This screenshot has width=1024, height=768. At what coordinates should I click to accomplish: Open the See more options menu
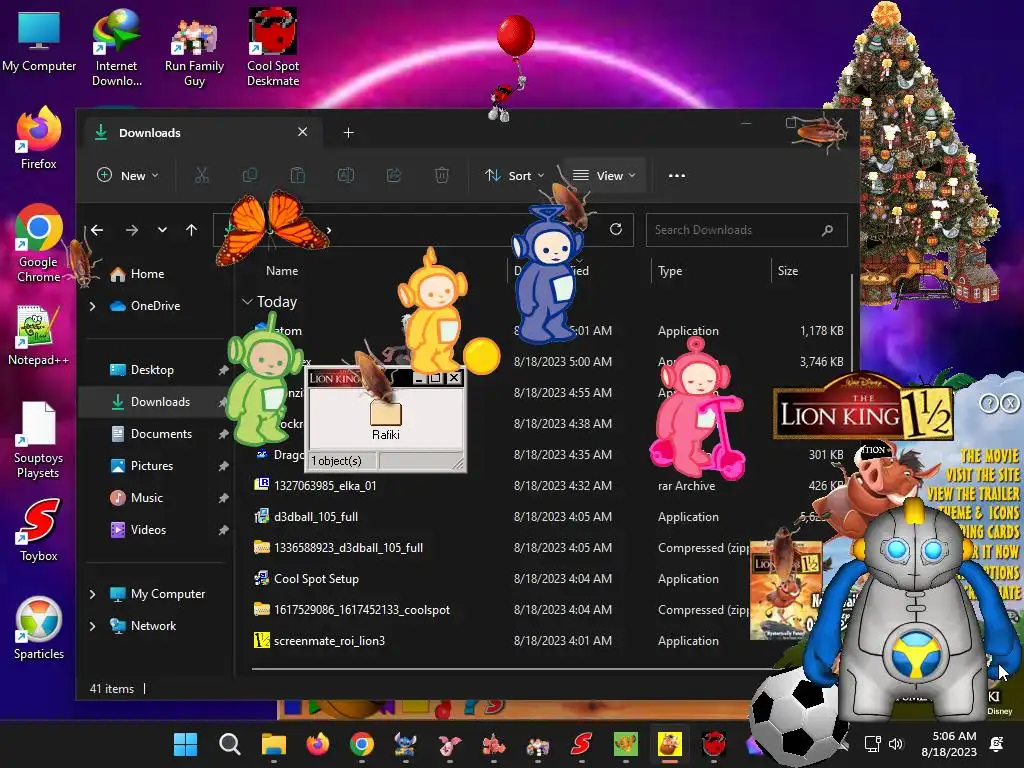pos(677,175)
